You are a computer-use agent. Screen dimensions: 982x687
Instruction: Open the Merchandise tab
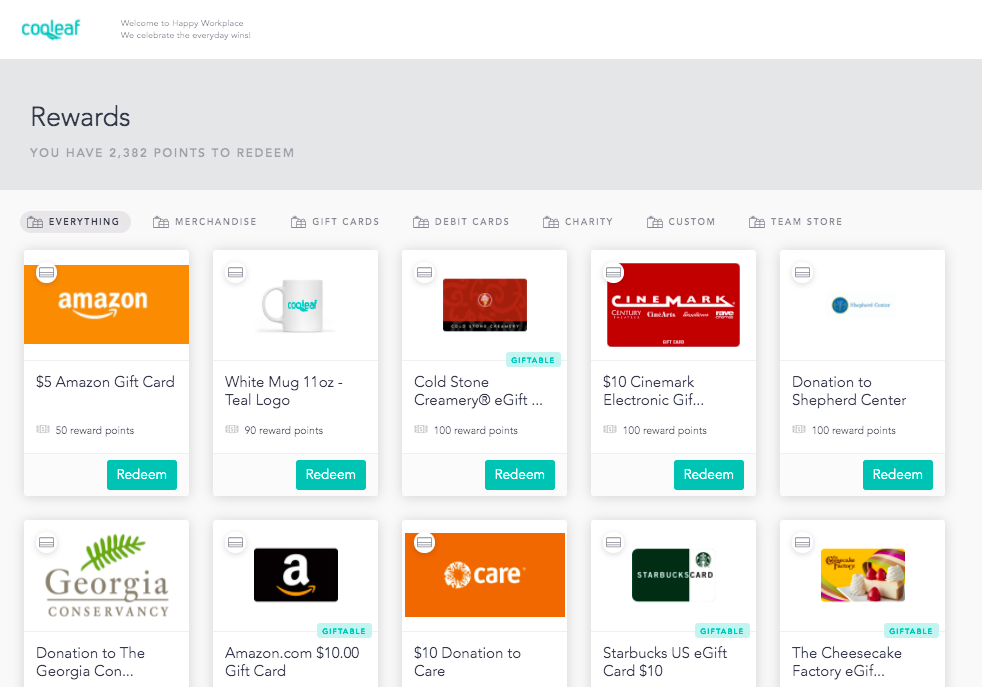pyautogui.click(x=205, y=222)
